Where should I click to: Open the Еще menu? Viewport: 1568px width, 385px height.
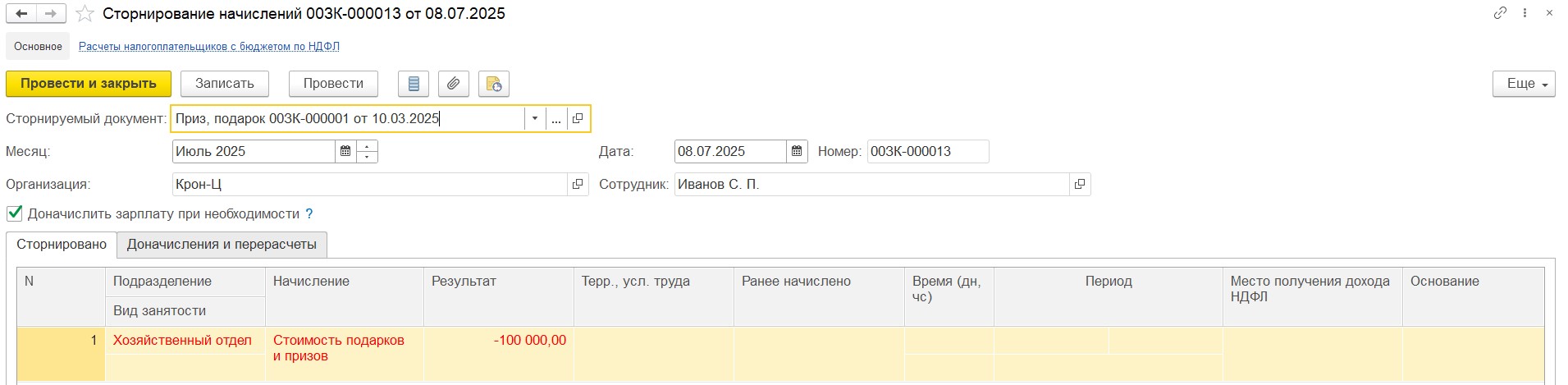tap(1524, 84)
